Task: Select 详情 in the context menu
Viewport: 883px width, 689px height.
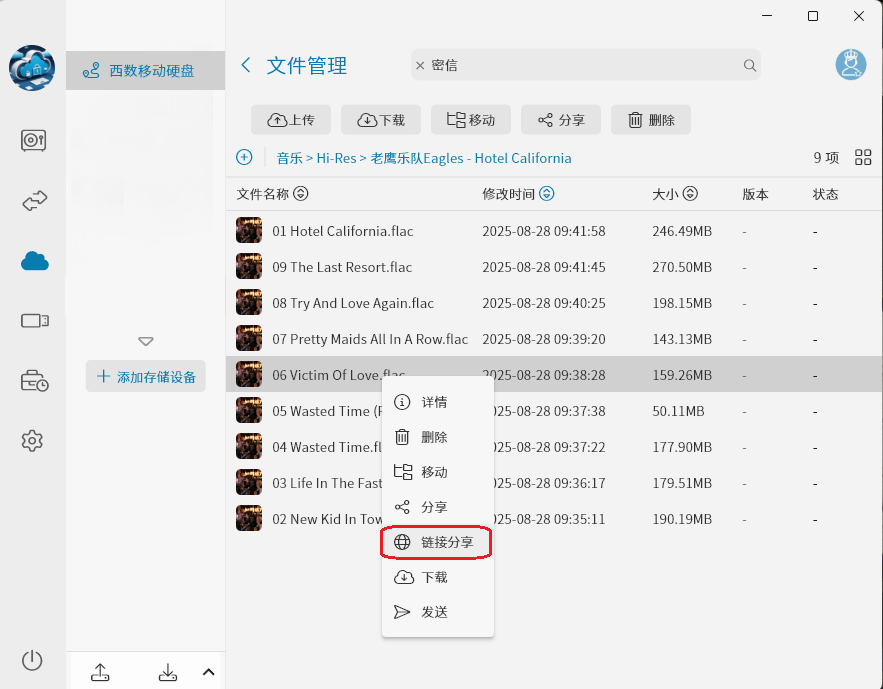Action: tap(436, 402)
